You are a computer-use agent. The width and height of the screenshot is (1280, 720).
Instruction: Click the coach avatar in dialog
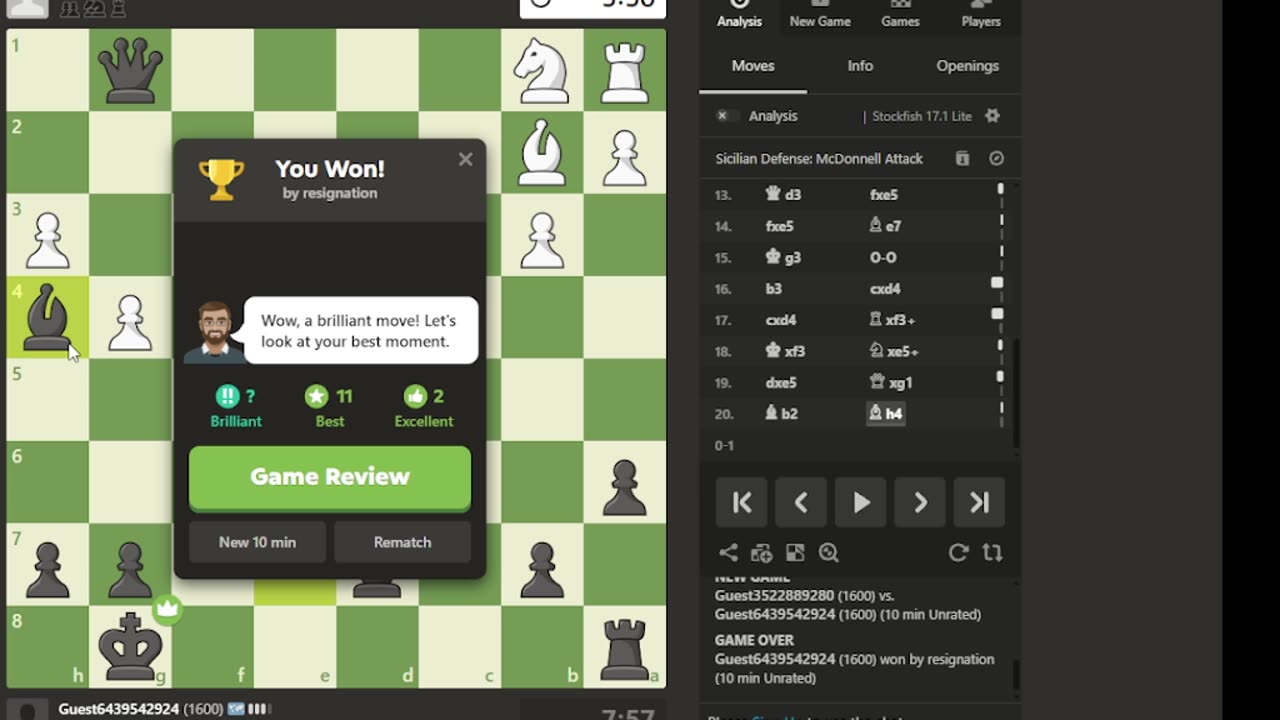tap(215, 332)
